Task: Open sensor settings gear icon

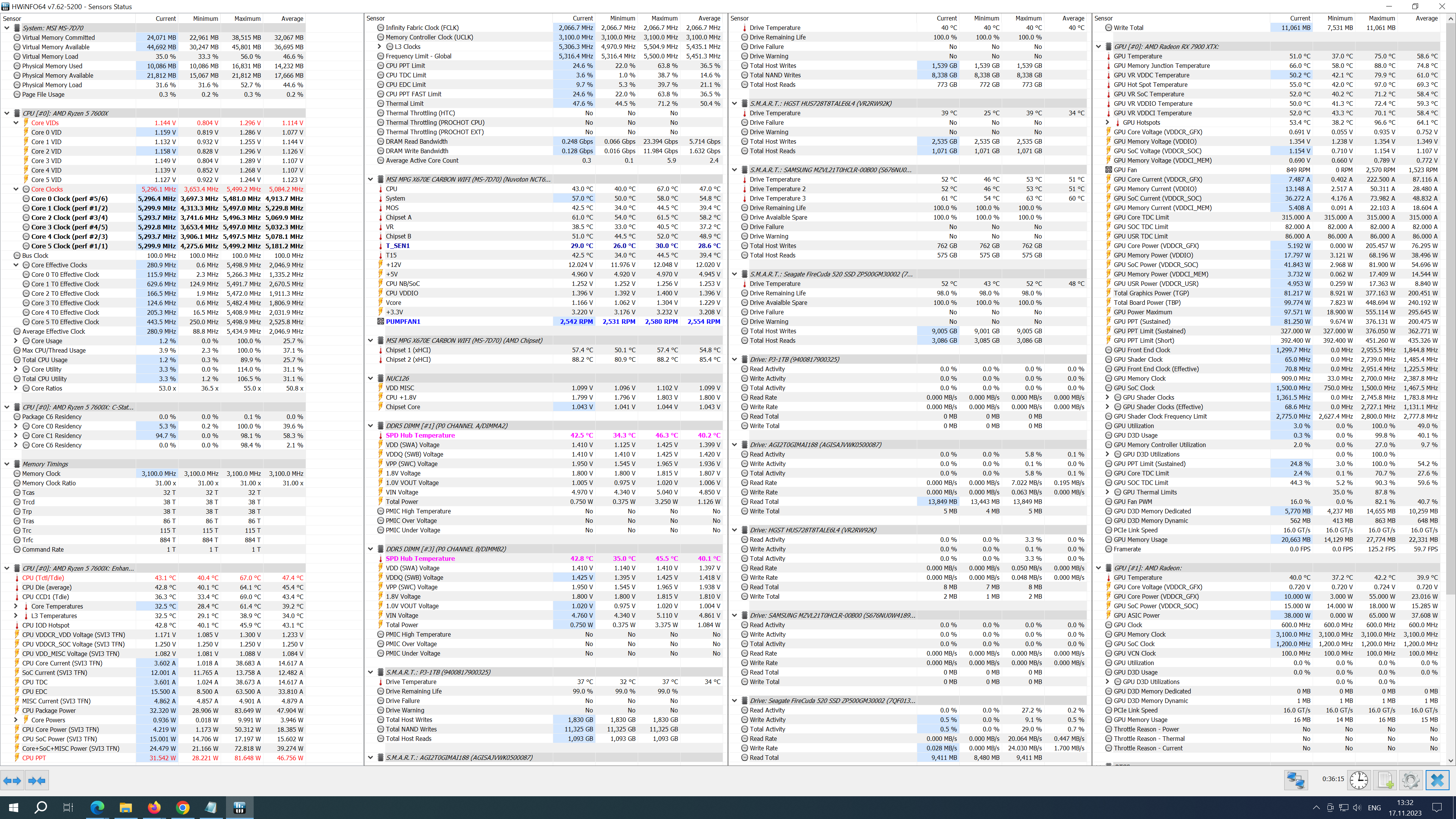Action: [1411, 781]
